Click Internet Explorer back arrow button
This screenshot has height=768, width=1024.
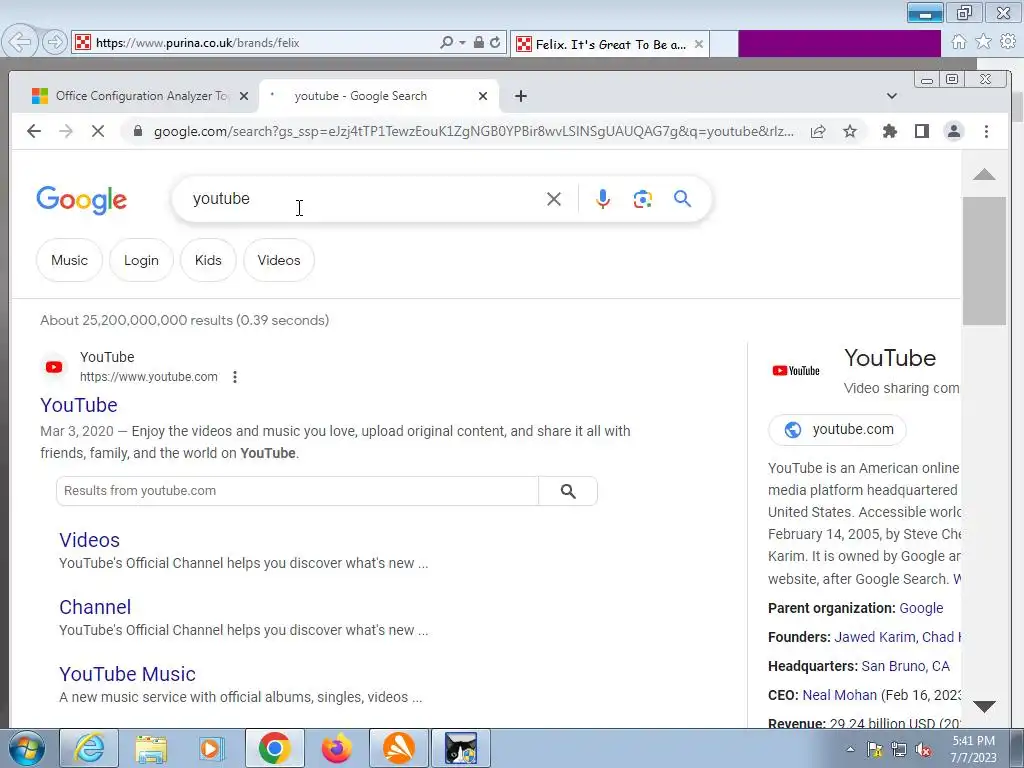20,42
